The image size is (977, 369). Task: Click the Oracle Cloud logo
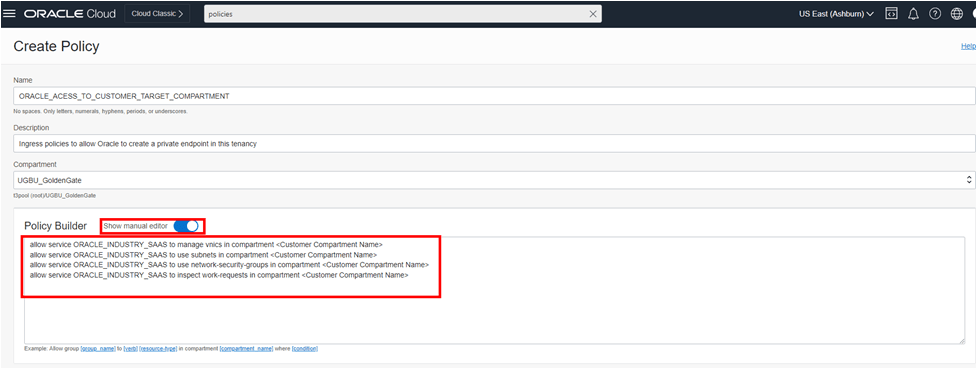click(x=70, y=14)
